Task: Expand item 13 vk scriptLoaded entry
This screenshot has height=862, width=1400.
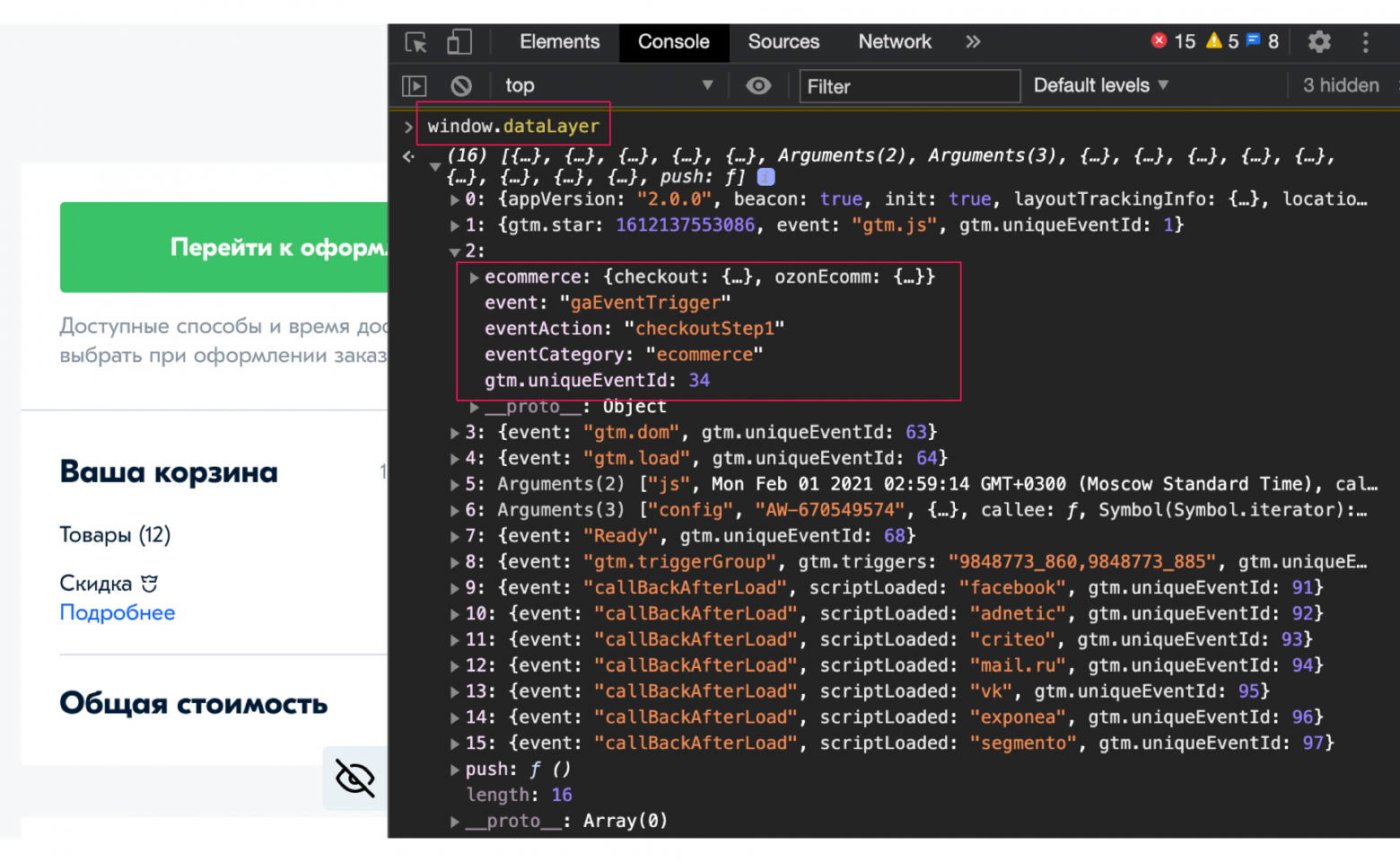Action: 455,692
